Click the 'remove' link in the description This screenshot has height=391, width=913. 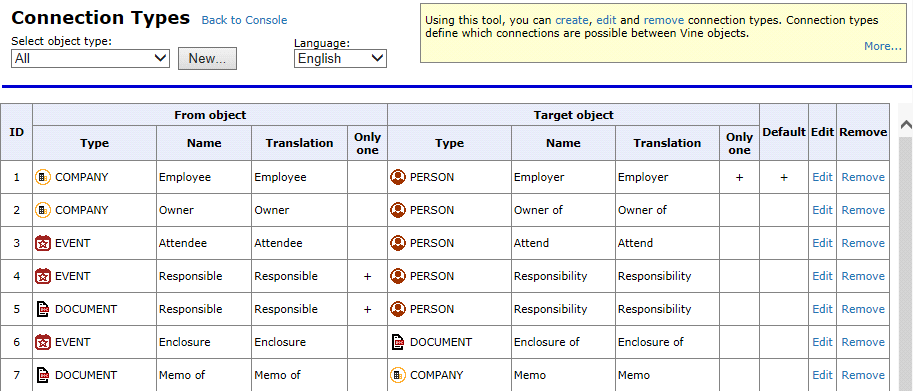664,20
